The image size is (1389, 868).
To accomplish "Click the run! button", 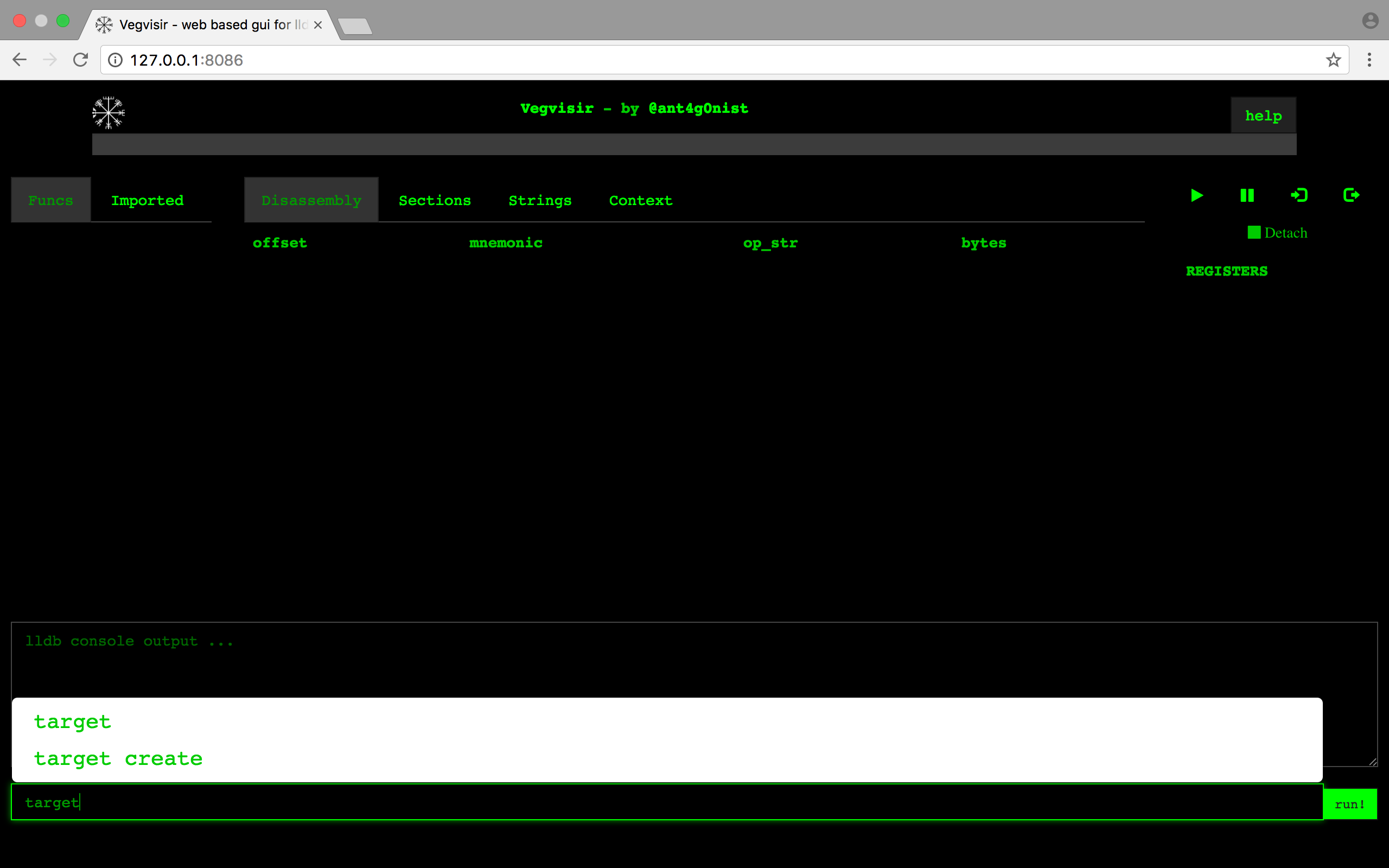I will (1349, 803).
